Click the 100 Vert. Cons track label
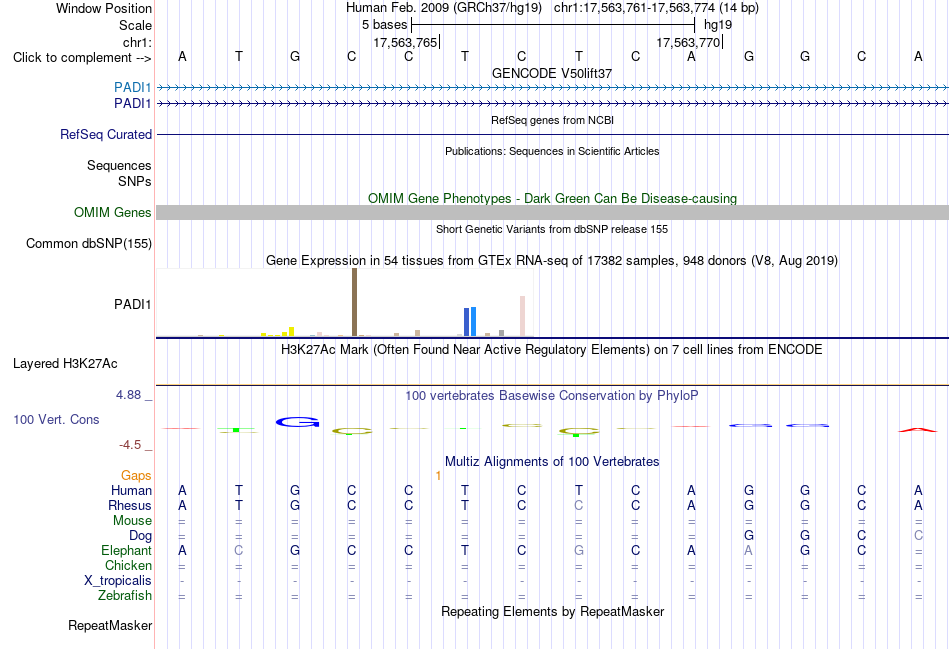This screenshot has height=649, width=950. [x=56, y=419]
